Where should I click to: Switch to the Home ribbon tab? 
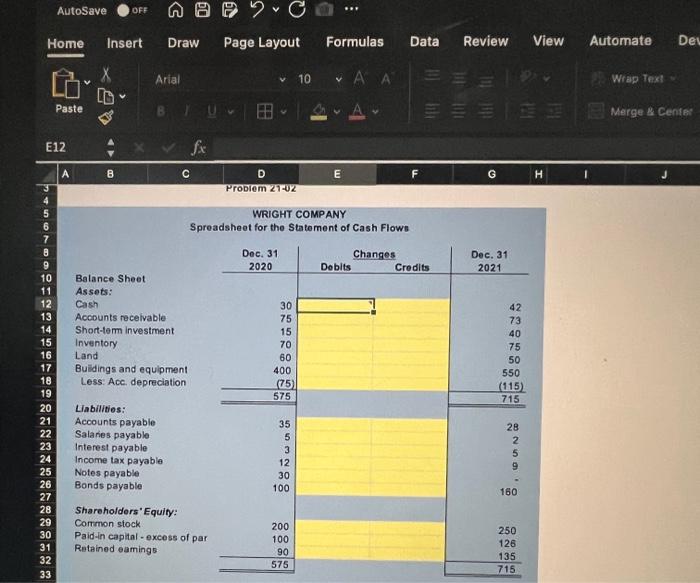66,43
